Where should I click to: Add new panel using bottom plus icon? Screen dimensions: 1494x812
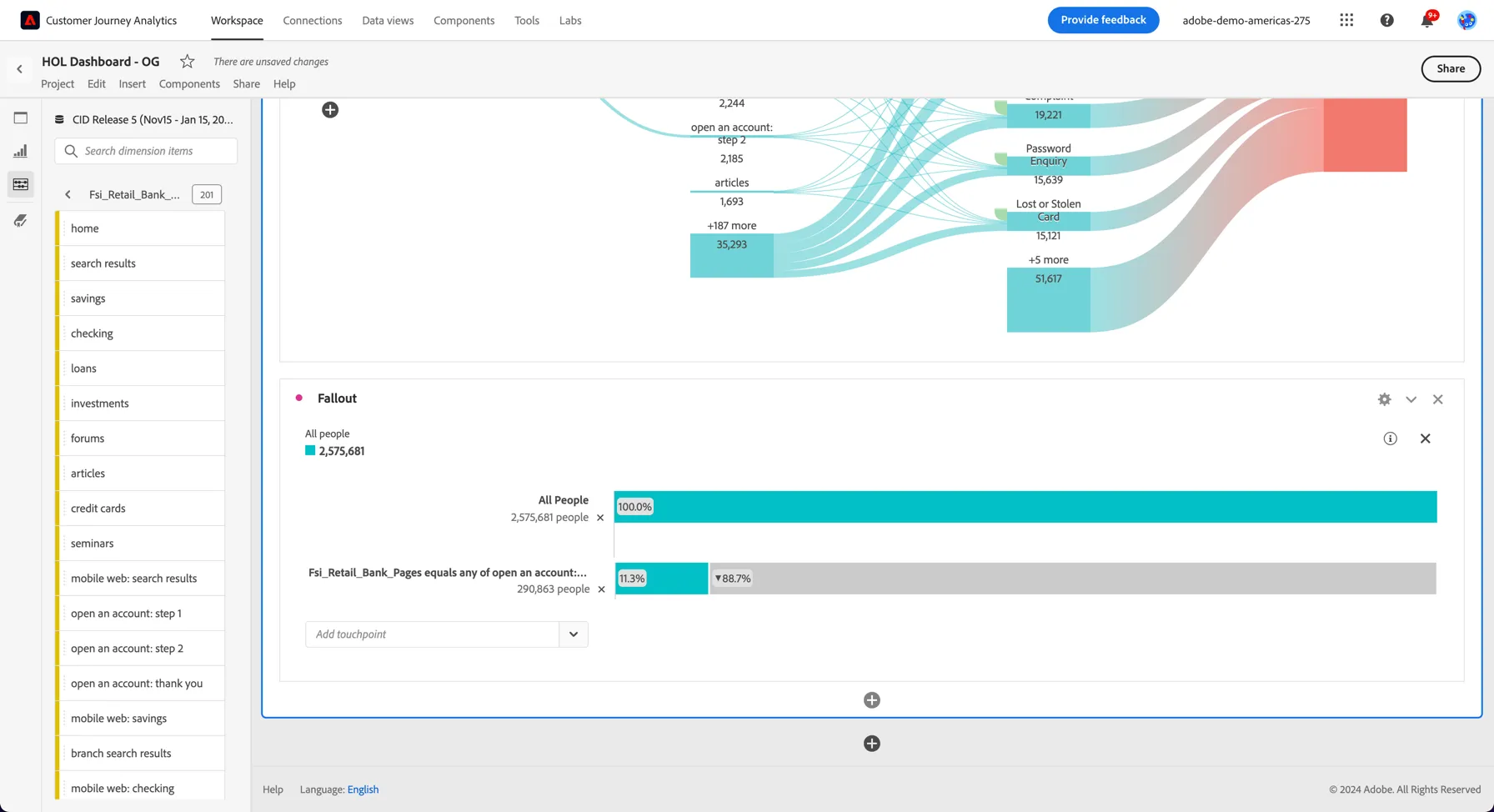pyautogui.click(x=872, y=744)
